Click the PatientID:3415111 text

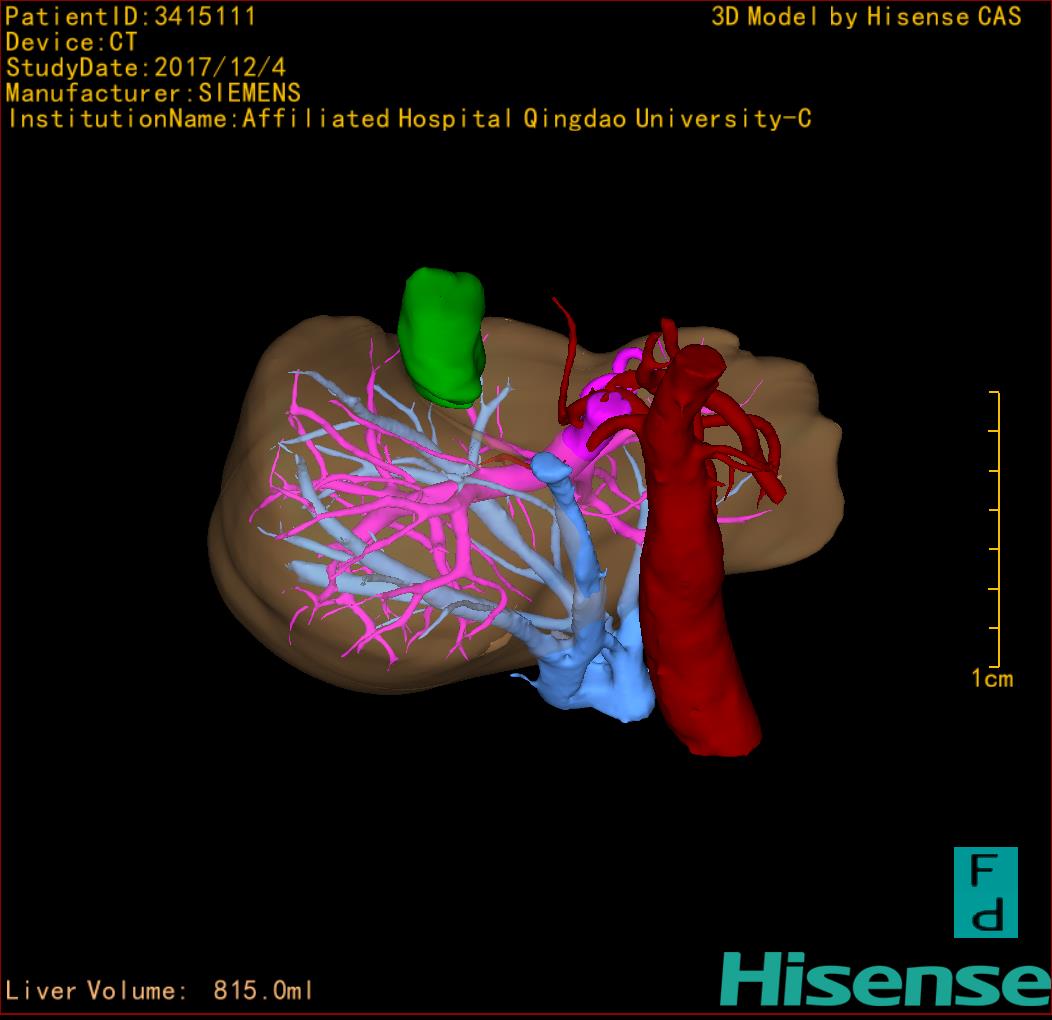(131, 16)
